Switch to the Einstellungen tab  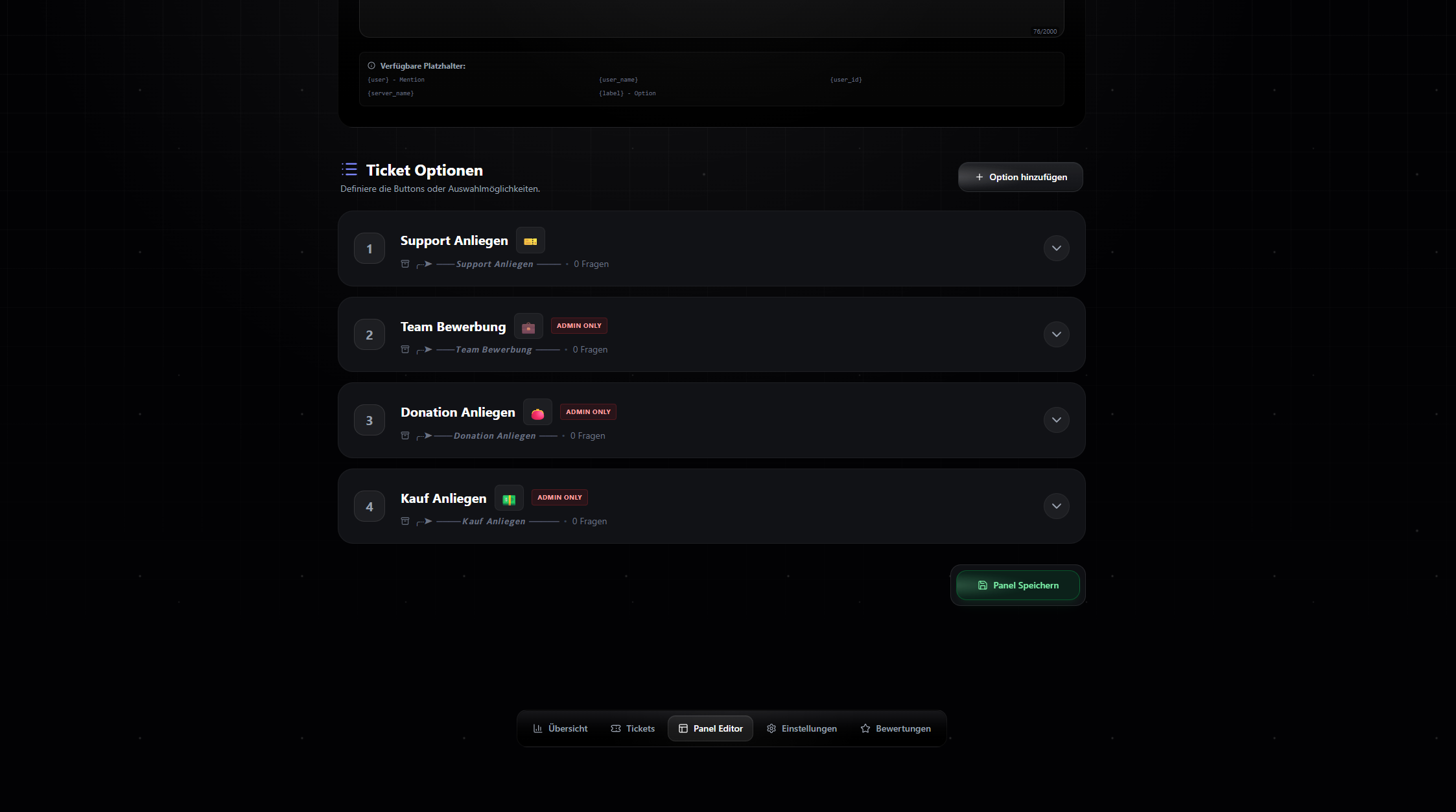802,728
